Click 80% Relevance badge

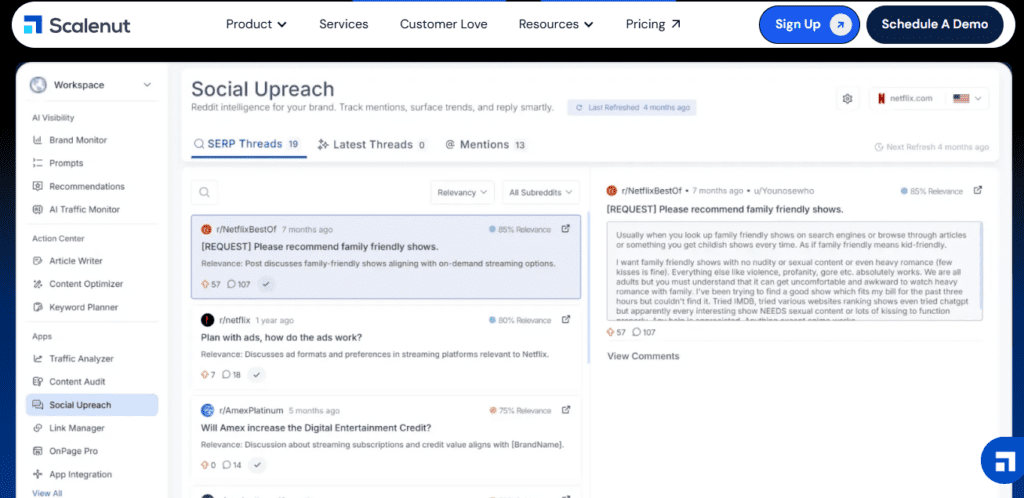coord(520,320)
